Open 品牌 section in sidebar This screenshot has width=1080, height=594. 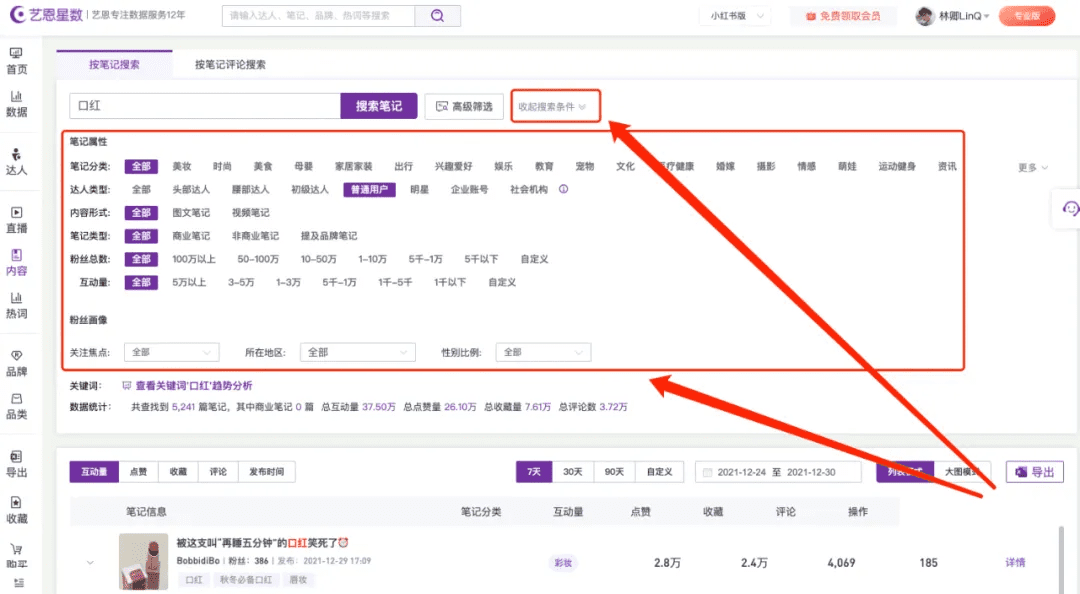point(17,363)
